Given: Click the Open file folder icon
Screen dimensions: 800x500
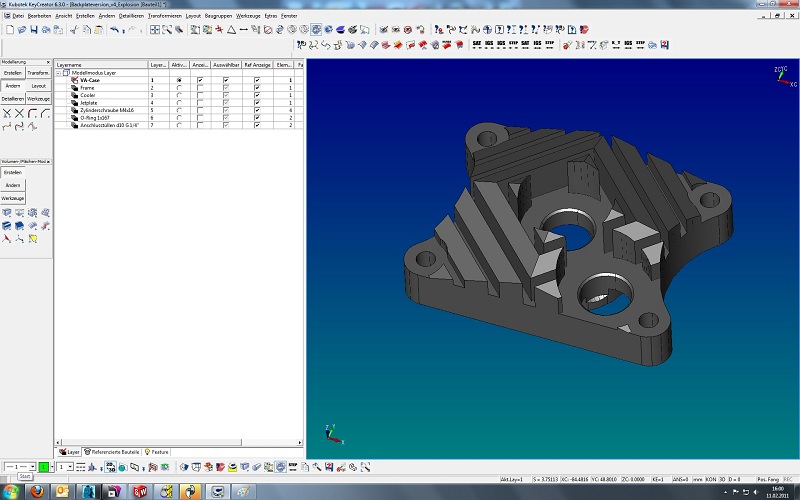Looking at the screenshot, I should point(22,30).
